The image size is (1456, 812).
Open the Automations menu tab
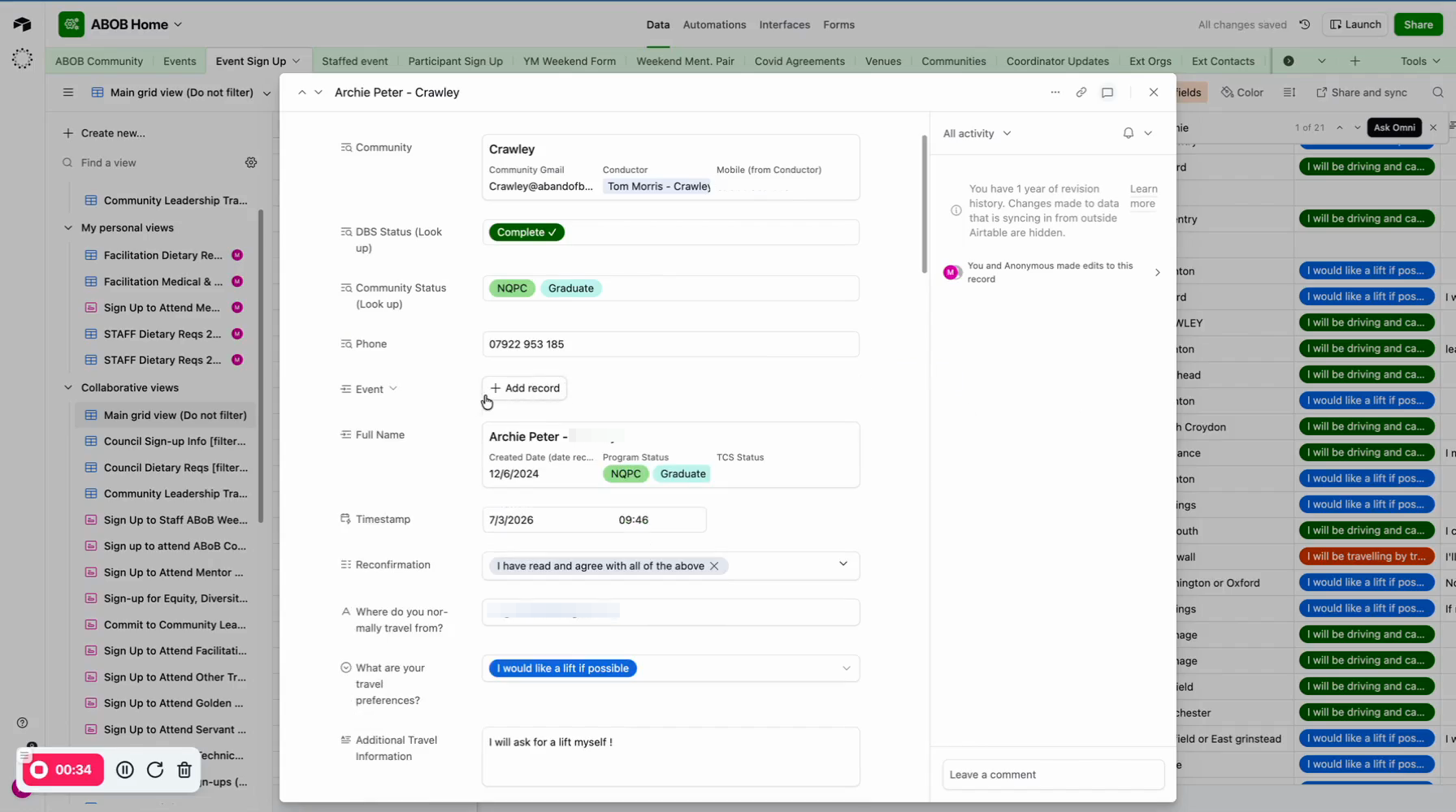pos(714,24)
